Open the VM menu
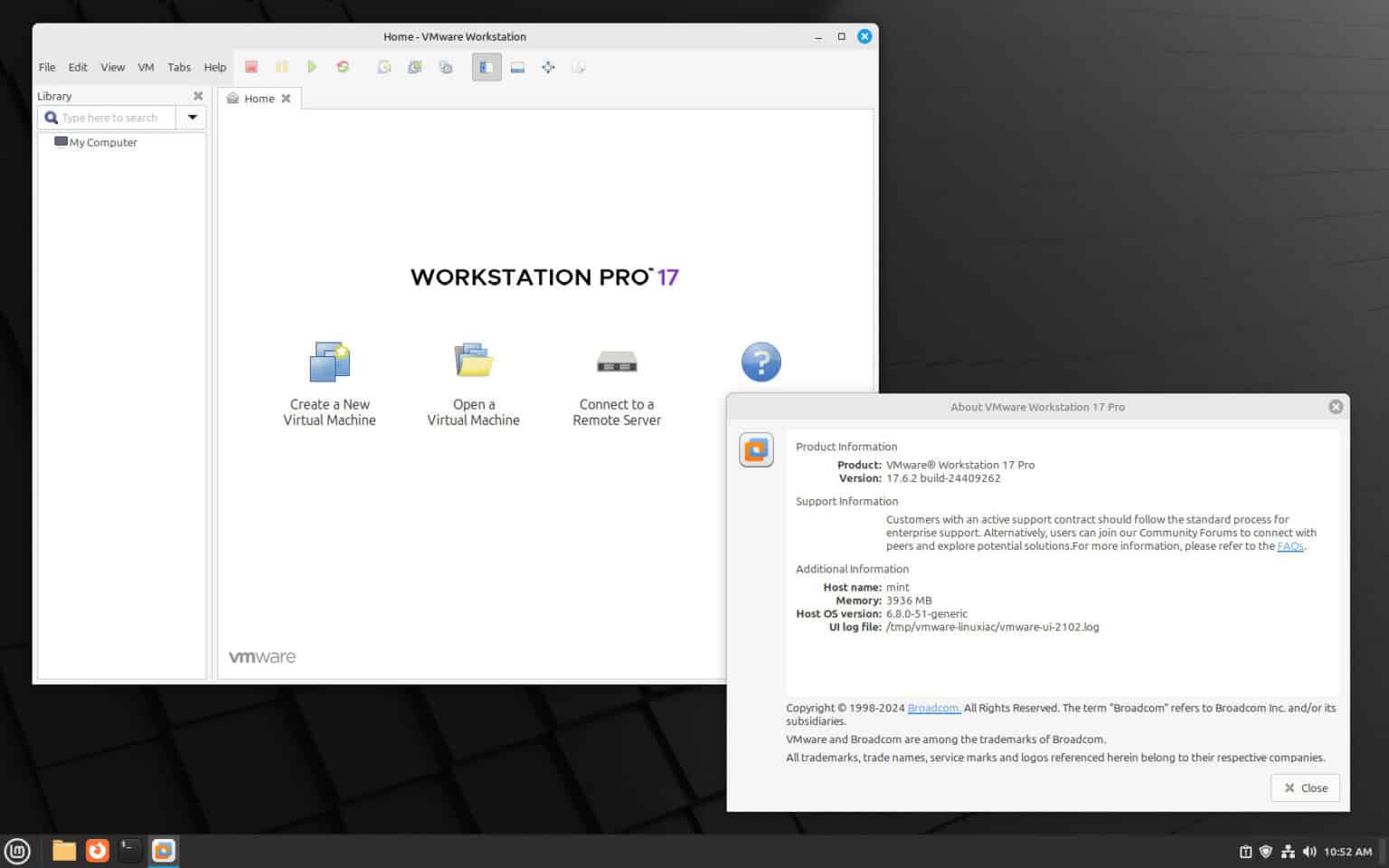The width and height of the screenshot is (1389, 868). click(146, 66)
